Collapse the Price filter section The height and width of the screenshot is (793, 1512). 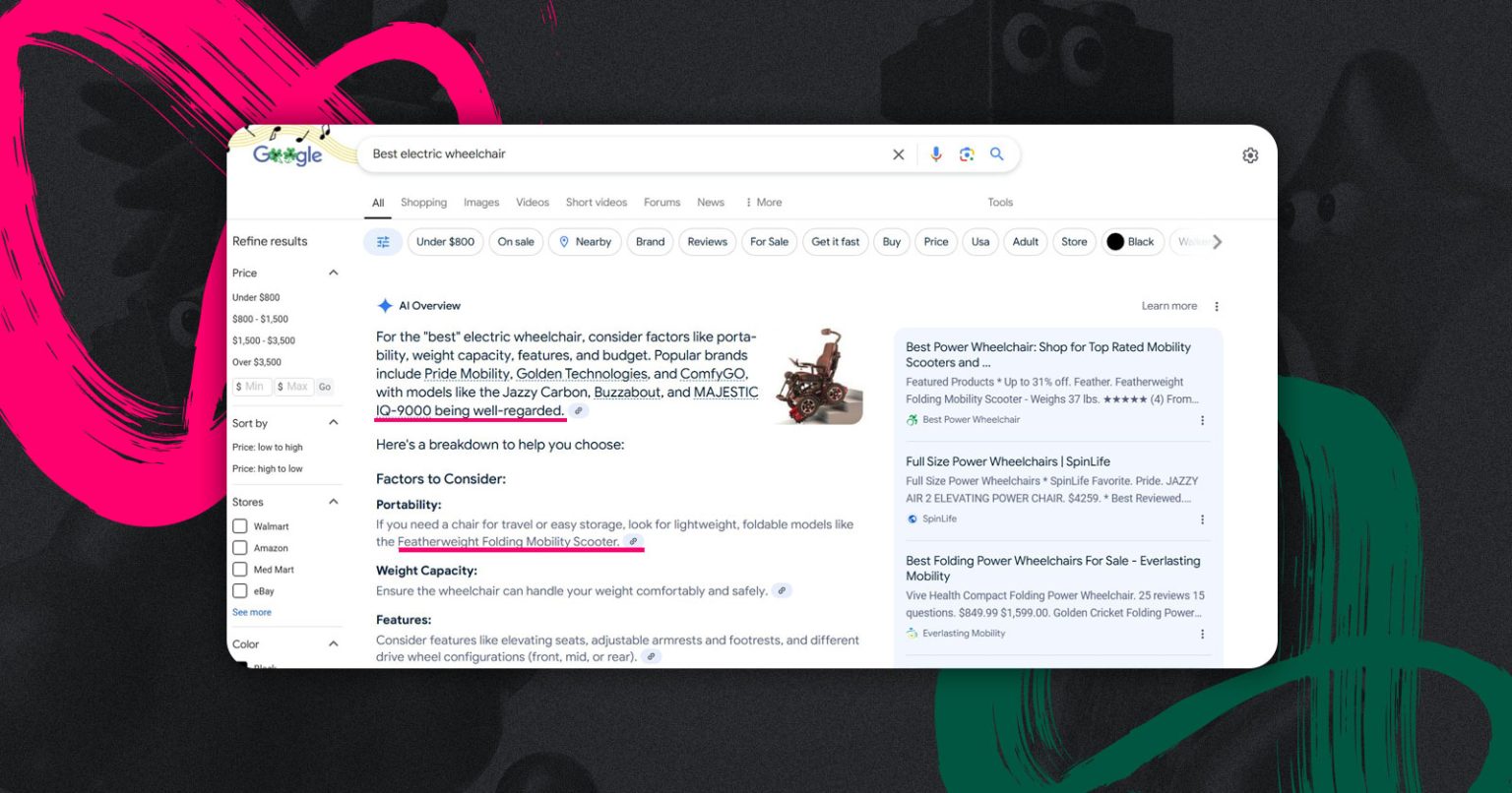click(333, 274)
